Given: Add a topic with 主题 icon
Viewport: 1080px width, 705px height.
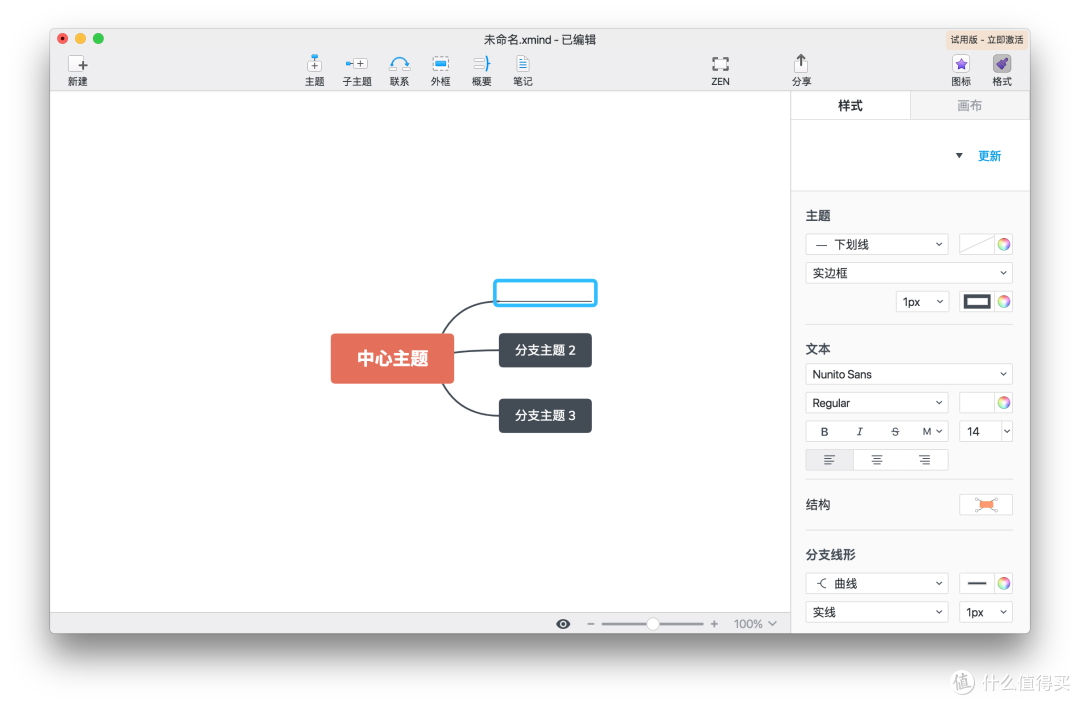Looking at the screenshot, I should pos(314,64).
